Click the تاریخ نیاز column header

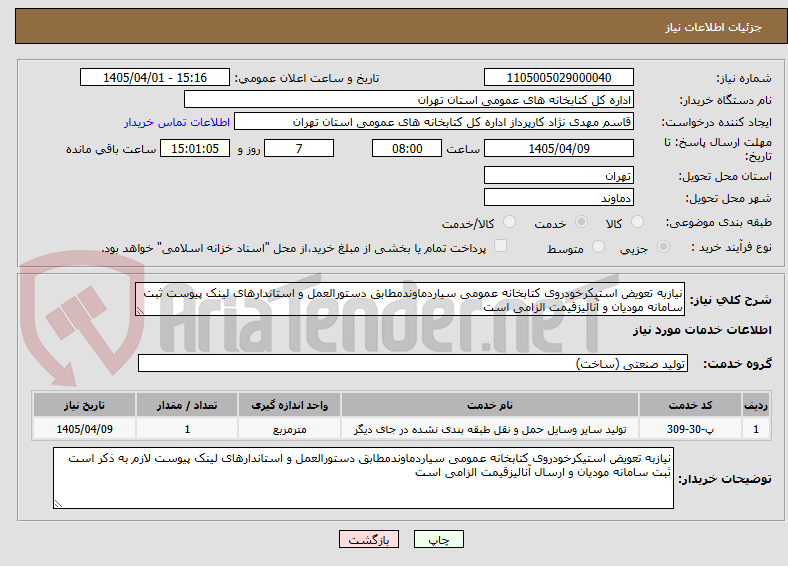pos(84,405)
